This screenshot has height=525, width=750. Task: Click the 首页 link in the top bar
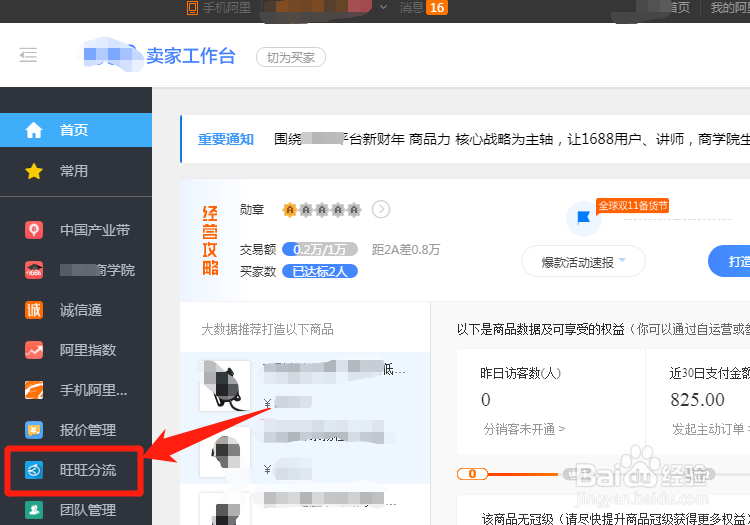pyautogui.click(x=679, y=7)
